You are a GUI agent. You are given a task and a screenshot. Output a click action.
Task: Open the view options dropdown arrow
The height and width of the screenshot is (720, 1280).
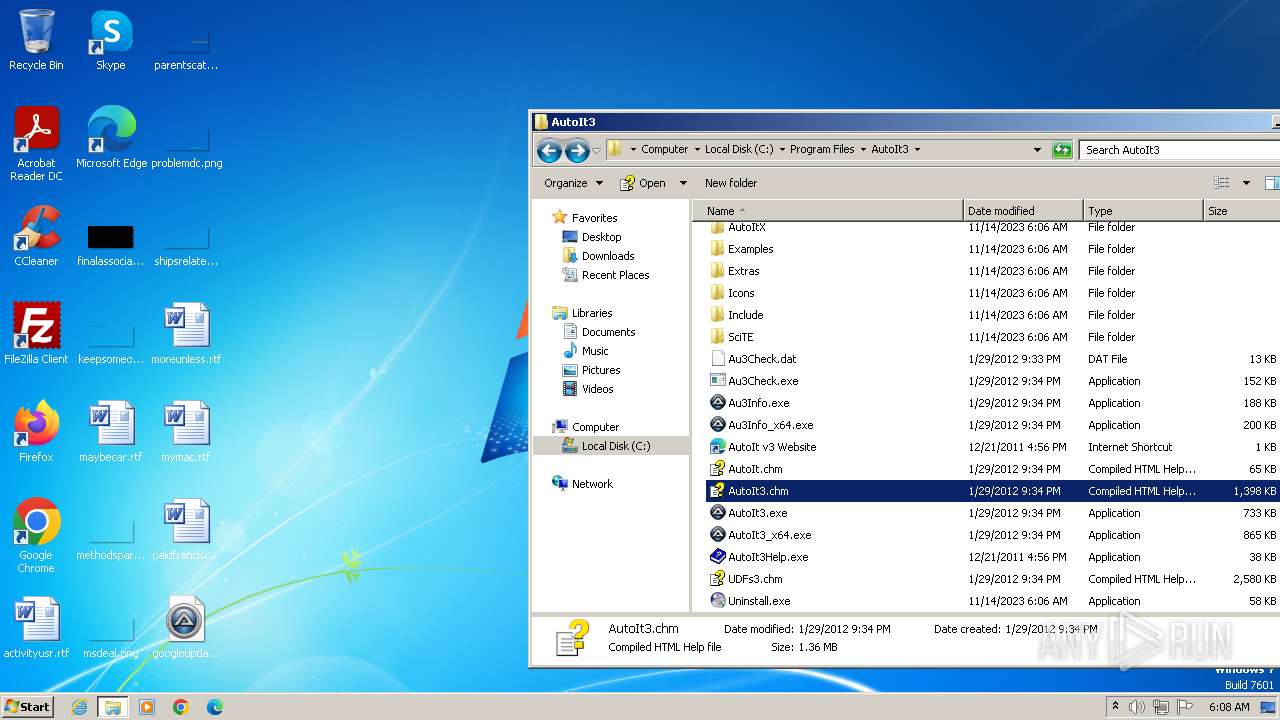[1246, 183]
